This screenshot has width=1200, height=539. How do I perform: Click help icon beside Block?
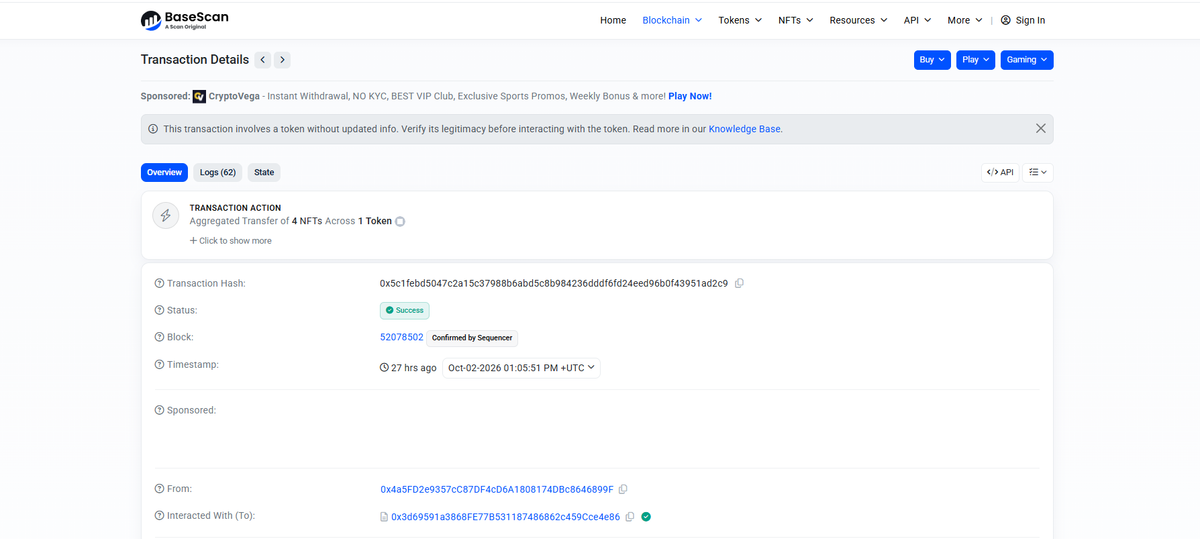point(159,338)
